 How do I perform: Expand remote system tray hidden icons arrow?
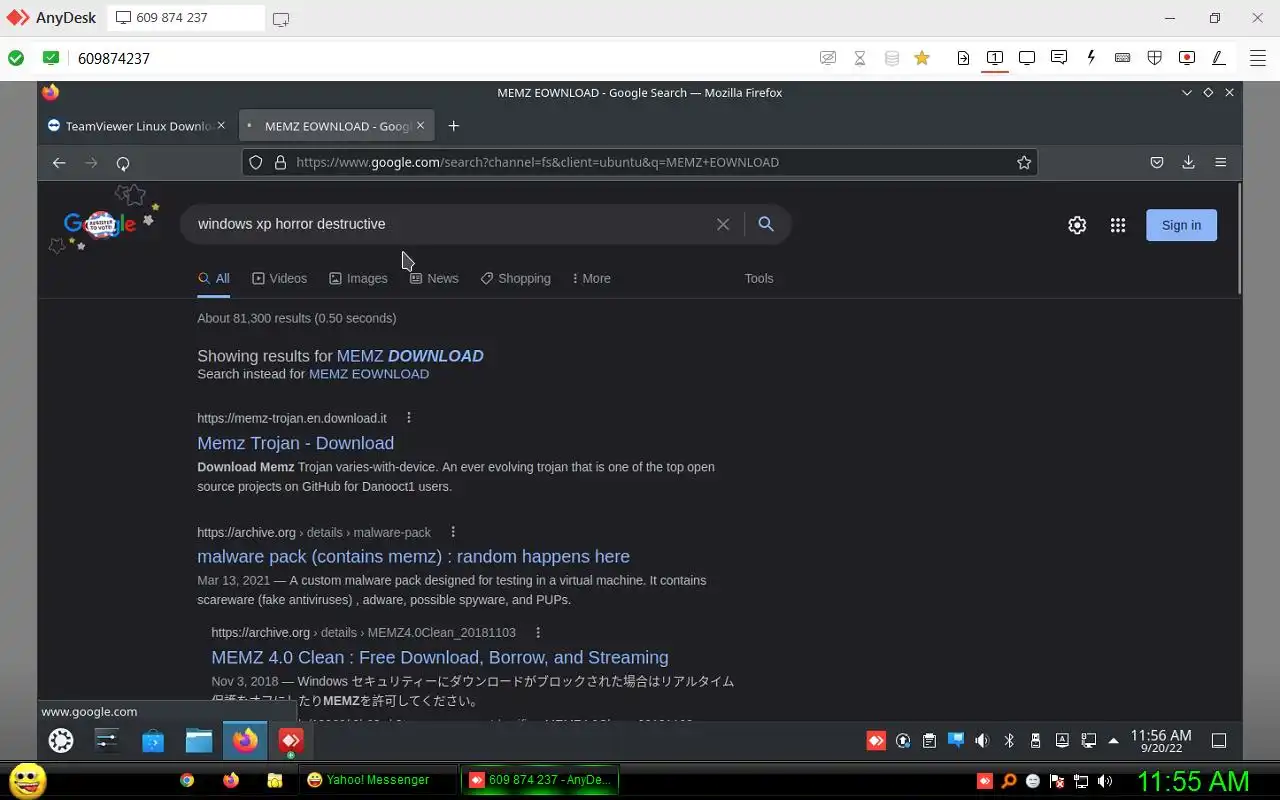(1114, 741)
